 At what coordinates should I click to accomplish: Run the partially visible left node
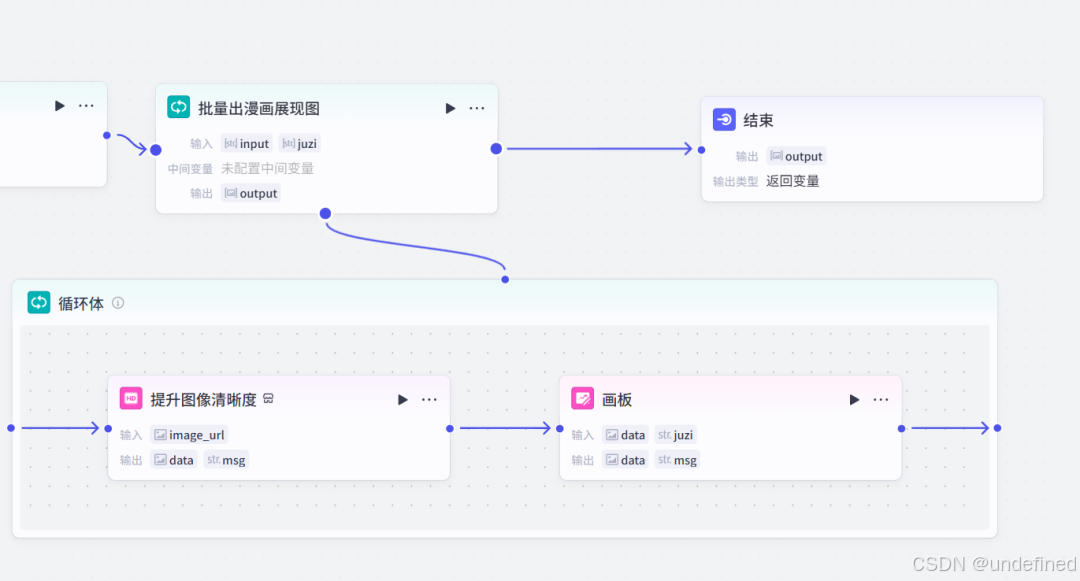59,105
